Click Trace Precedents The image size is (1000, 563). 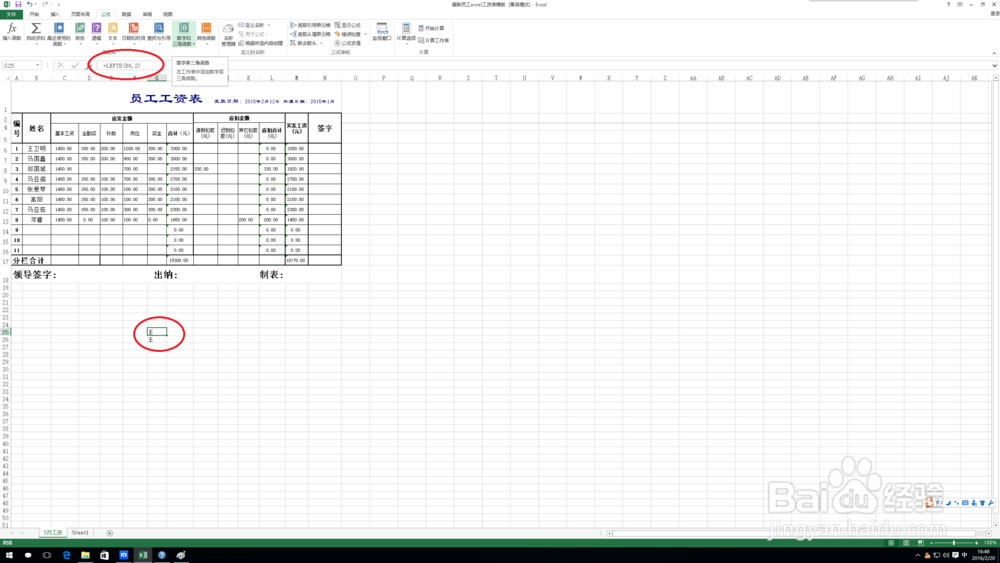pos(311,25)
